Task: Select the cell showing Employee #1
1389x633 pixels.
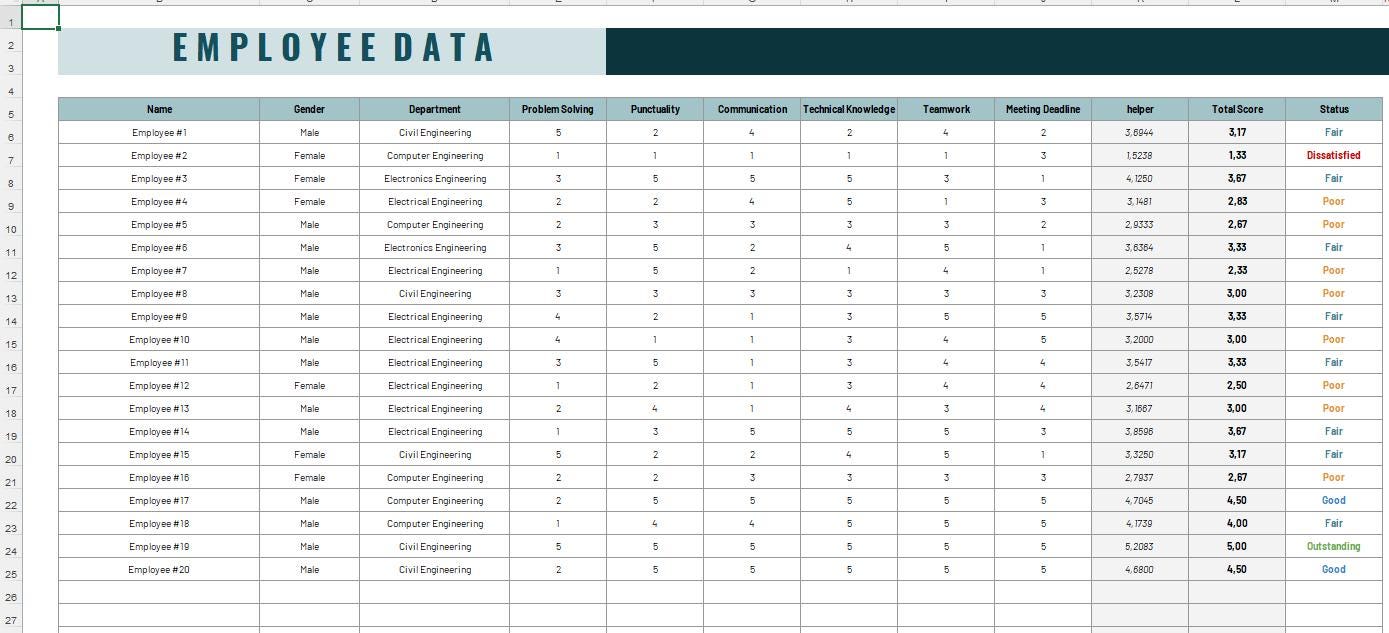Action: 159,132
